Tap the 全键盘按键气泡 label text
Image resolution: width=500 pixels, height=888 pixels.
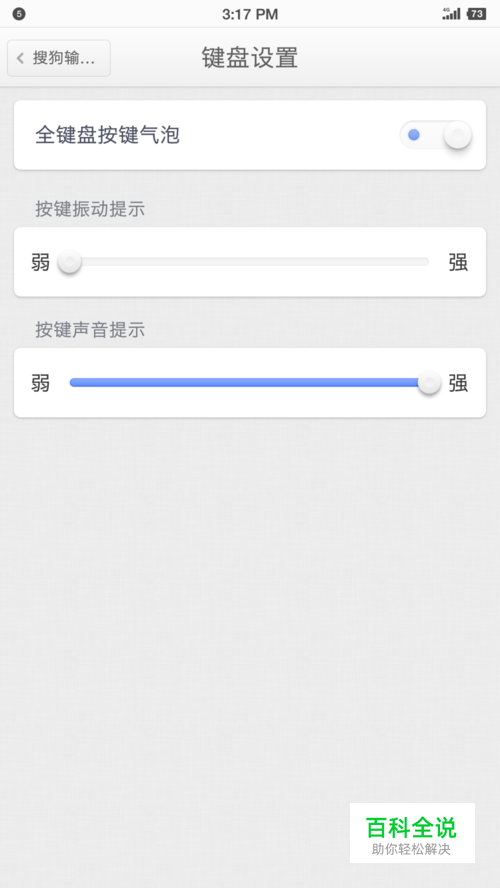[x=108, y=135]
